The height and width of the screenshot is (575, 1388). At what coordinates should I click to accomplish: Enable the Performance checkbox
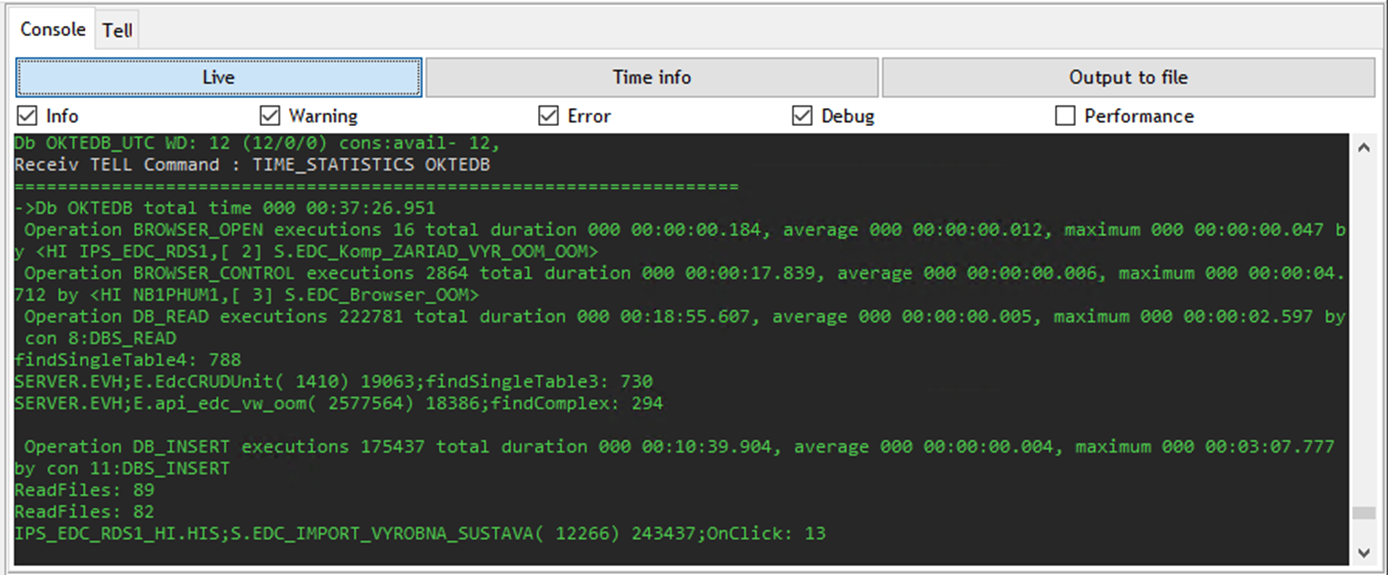[x=1065, y=116]
